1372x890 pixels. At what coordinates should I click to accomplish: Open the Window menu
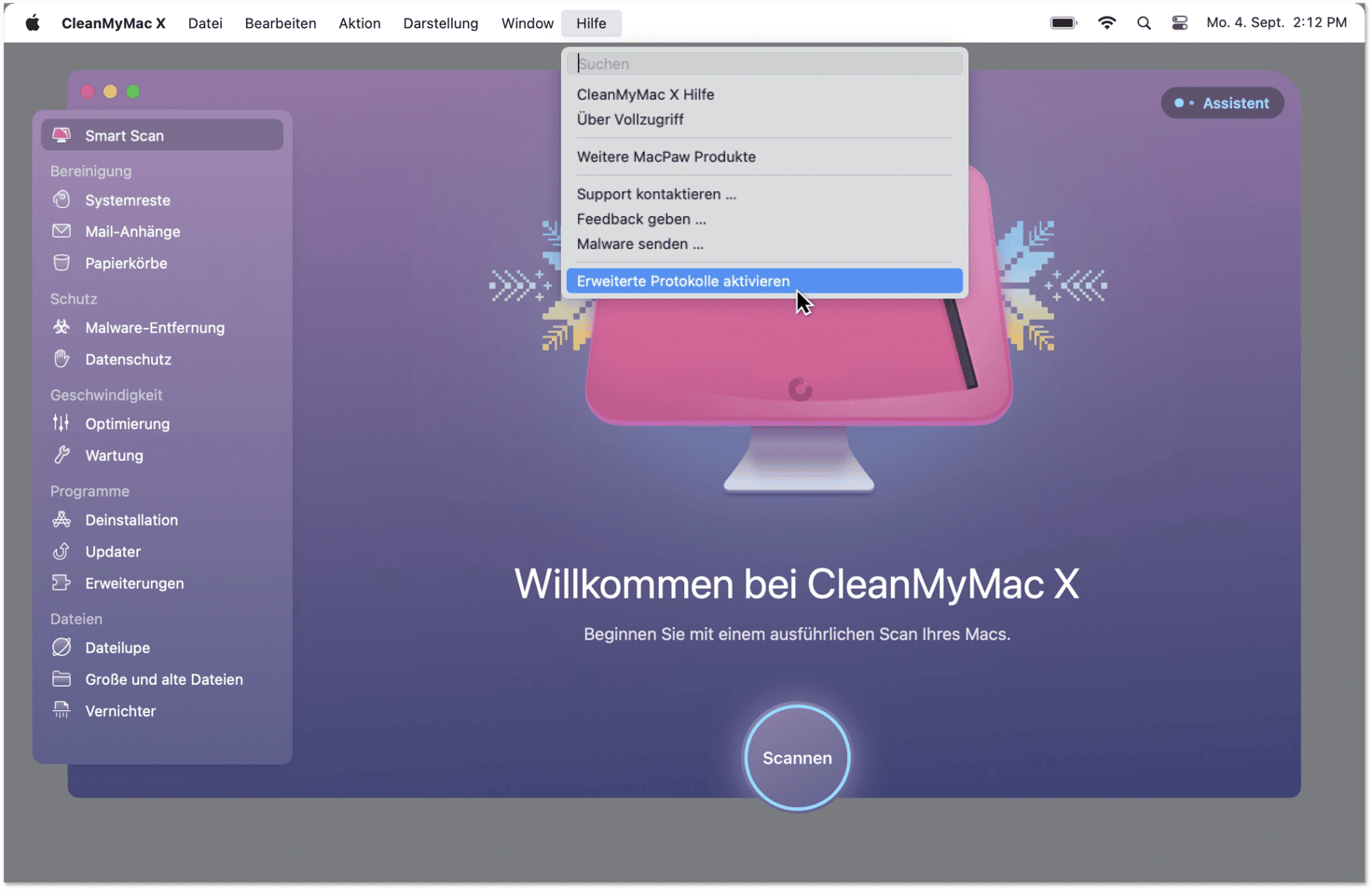(528, 23)
